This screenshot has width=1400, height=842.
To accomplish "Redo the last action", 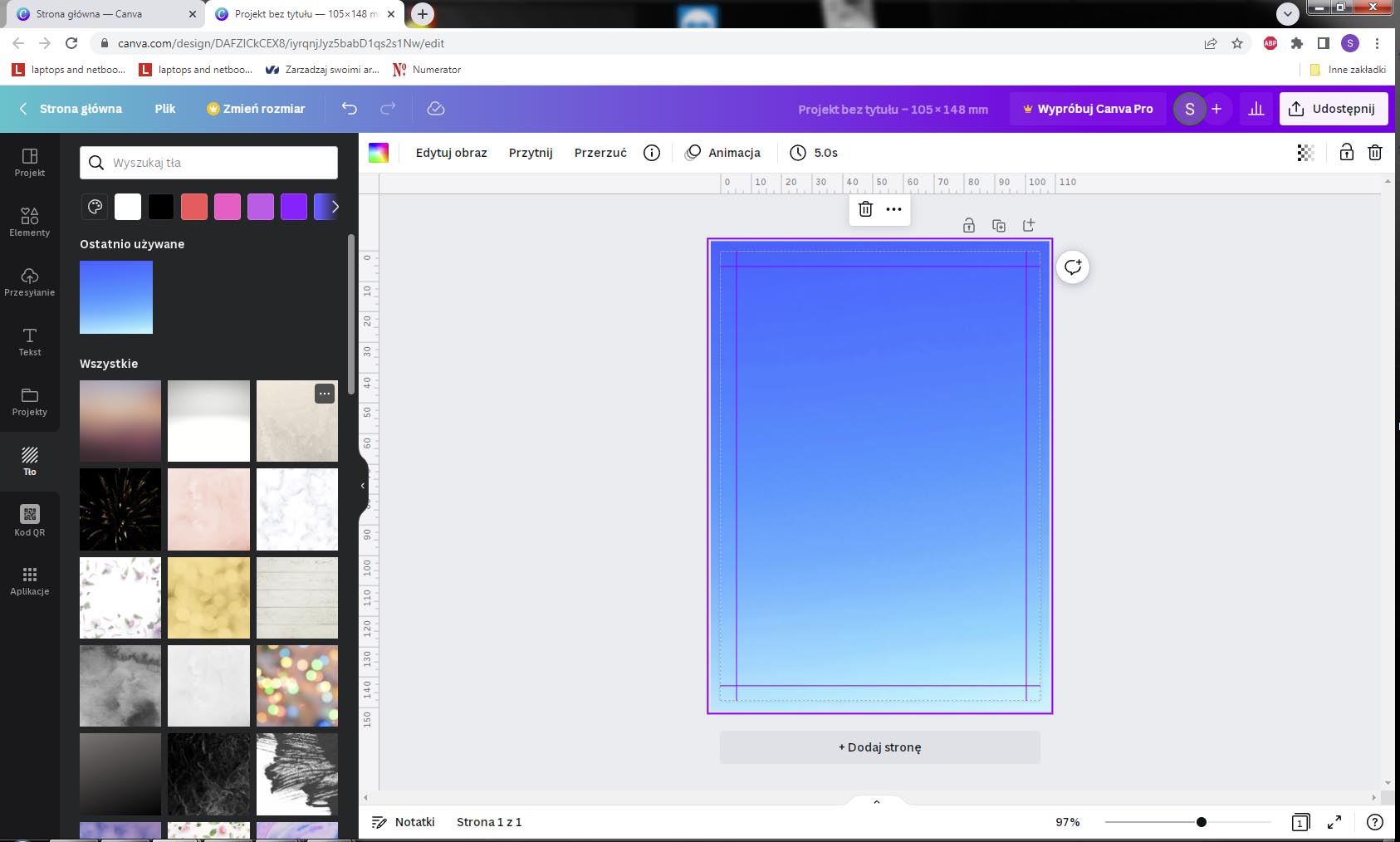I will click(388, 109).
